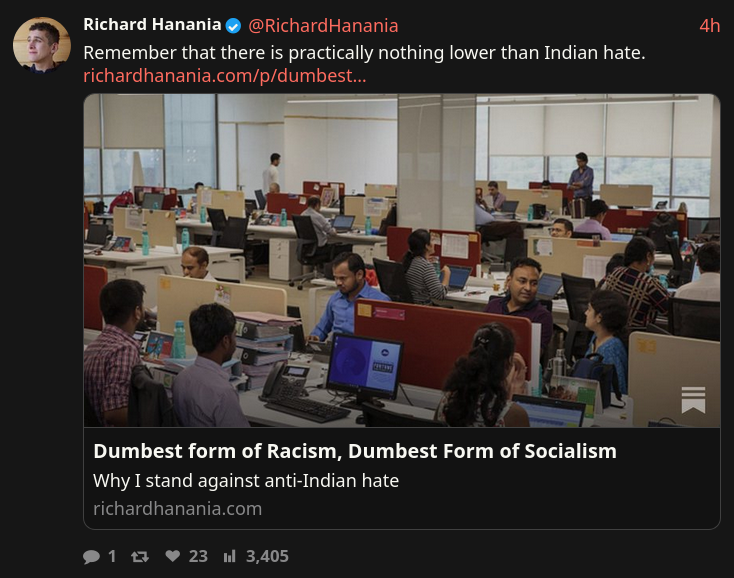Click the reply count number 1

(112, 556)
